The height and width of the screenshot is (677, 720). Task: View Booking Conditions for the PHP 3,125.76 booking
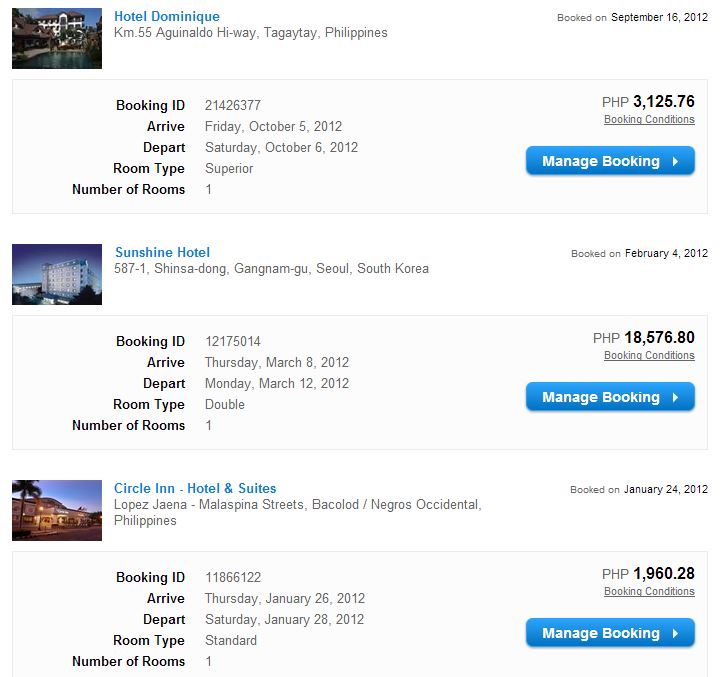pos(649,120)
